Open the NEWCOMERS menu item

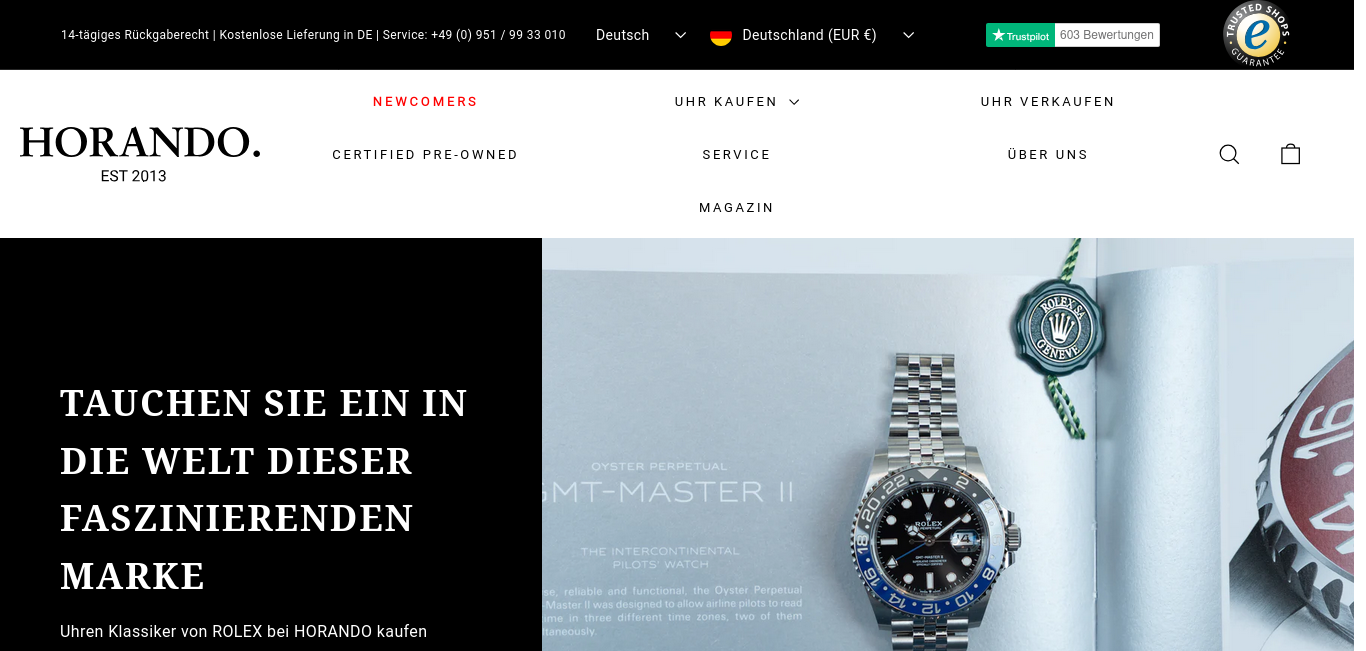[425, 102]
